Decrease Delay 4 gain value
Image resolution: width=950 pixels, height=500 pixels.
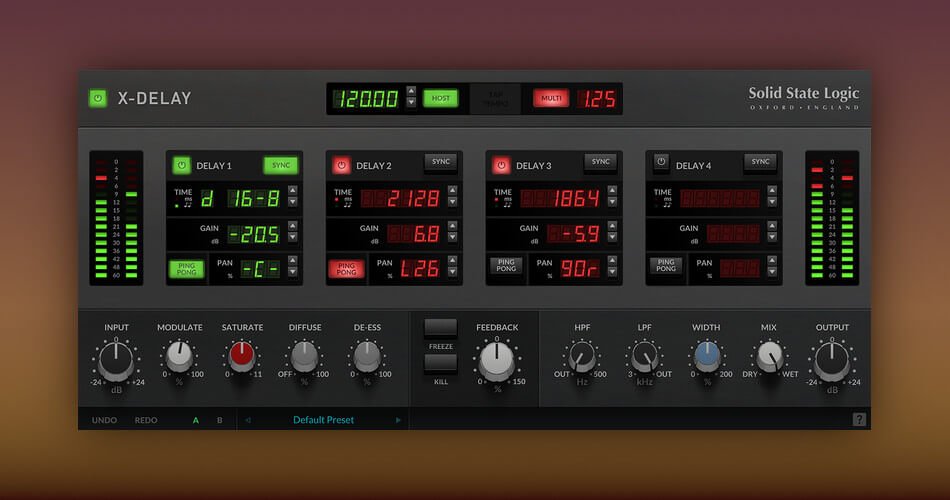point(772,237)
